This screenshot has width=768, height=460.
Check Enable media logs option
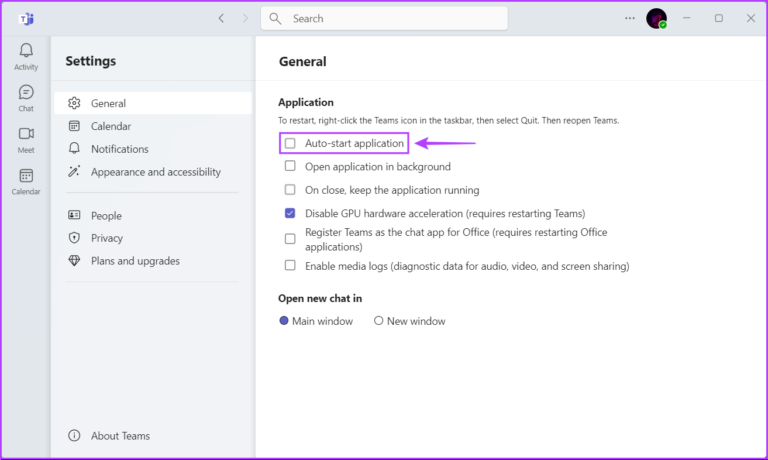tap(290, 266)
